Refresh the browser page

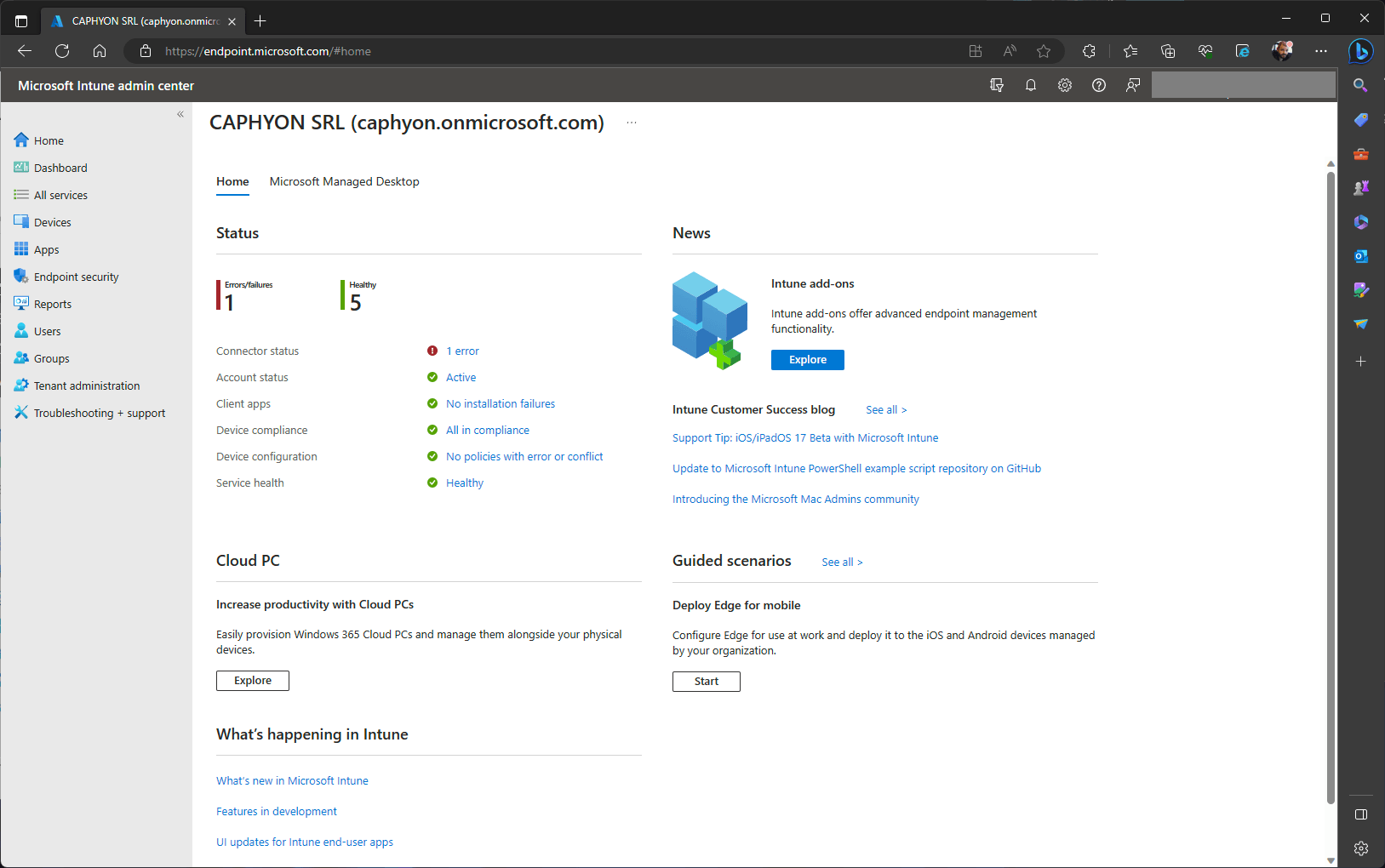point(62,51)
